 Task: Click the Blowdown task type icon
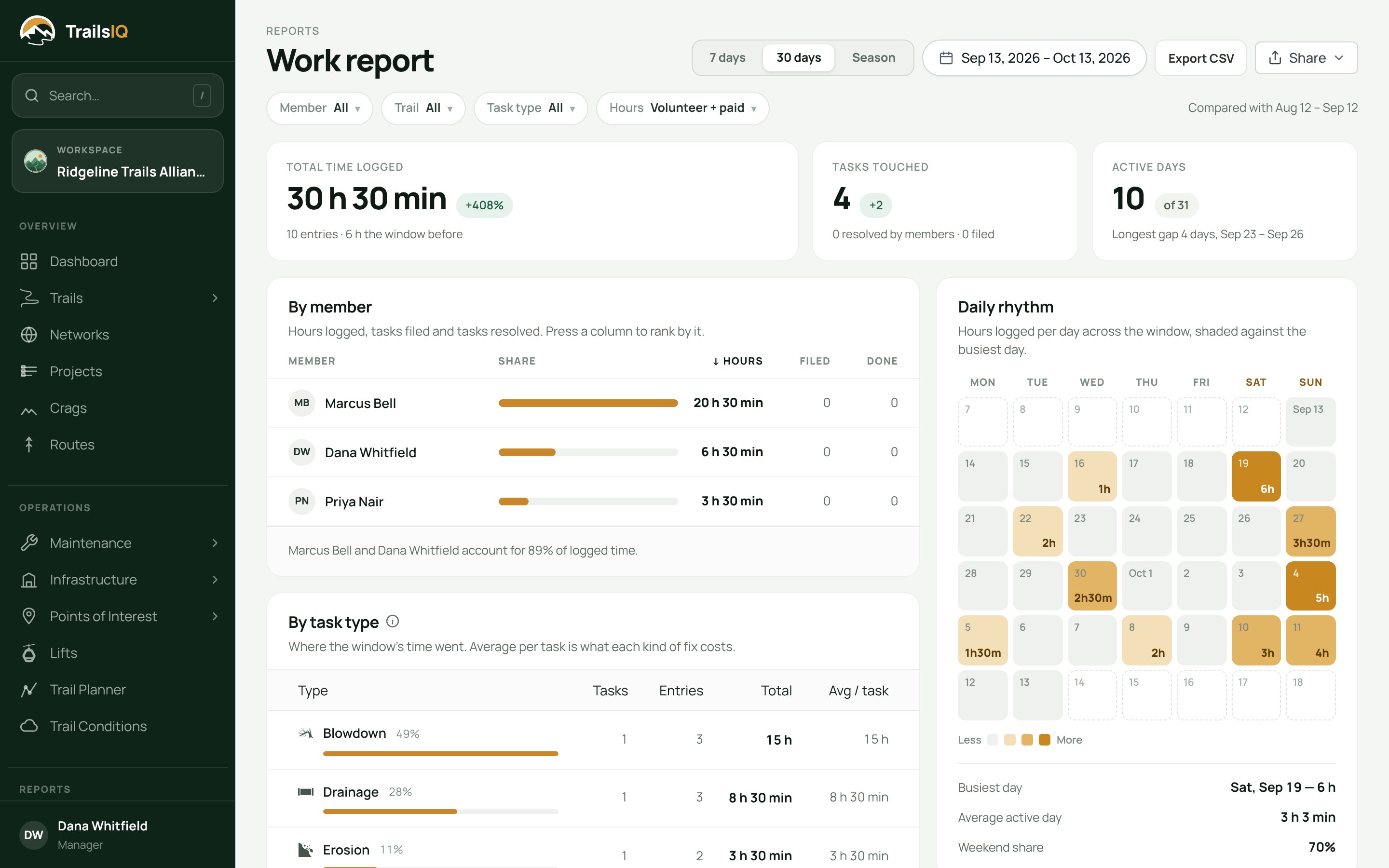[x=305, y=733]
